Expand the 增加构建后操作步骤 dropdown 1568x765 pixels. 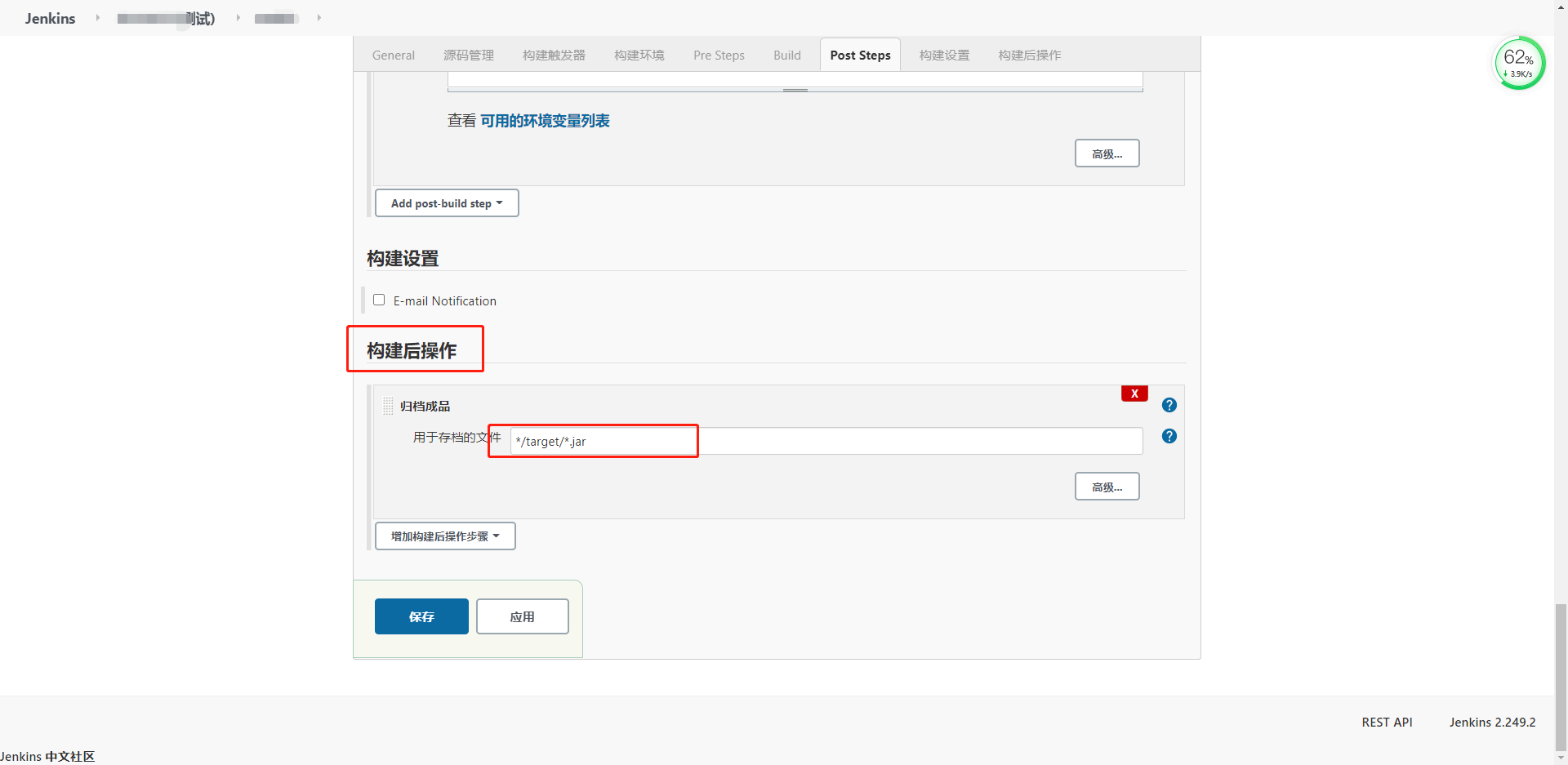445,536
